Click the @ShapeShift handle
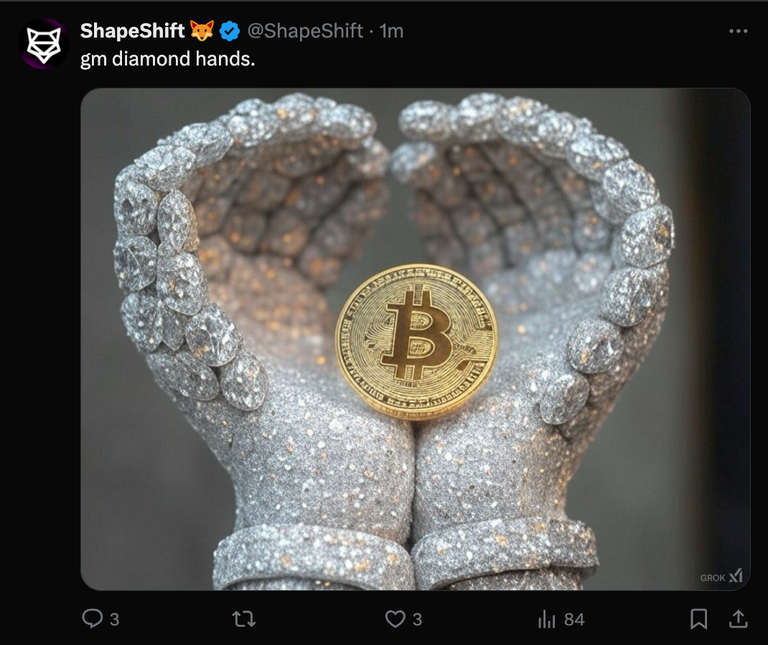The width and height of the screenshot is (768, 645). (x=305, y=31)
